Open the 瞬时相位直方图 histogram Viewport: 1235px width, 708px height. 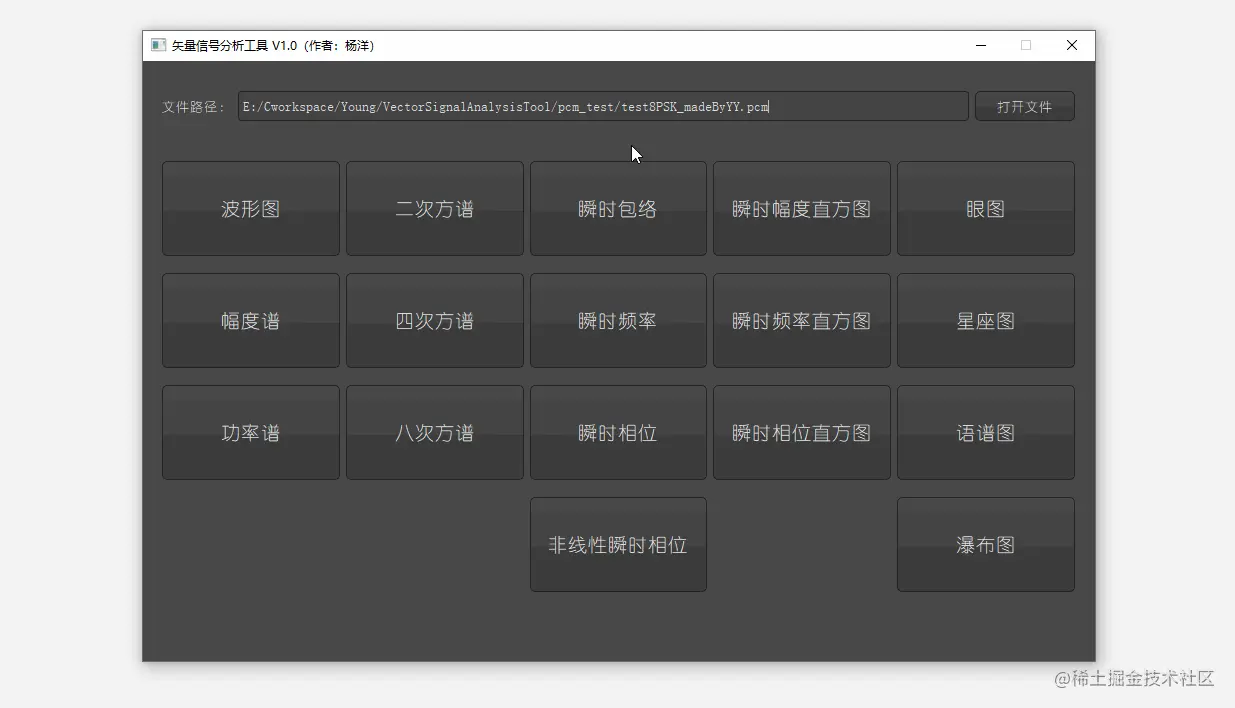coord(801,432)
